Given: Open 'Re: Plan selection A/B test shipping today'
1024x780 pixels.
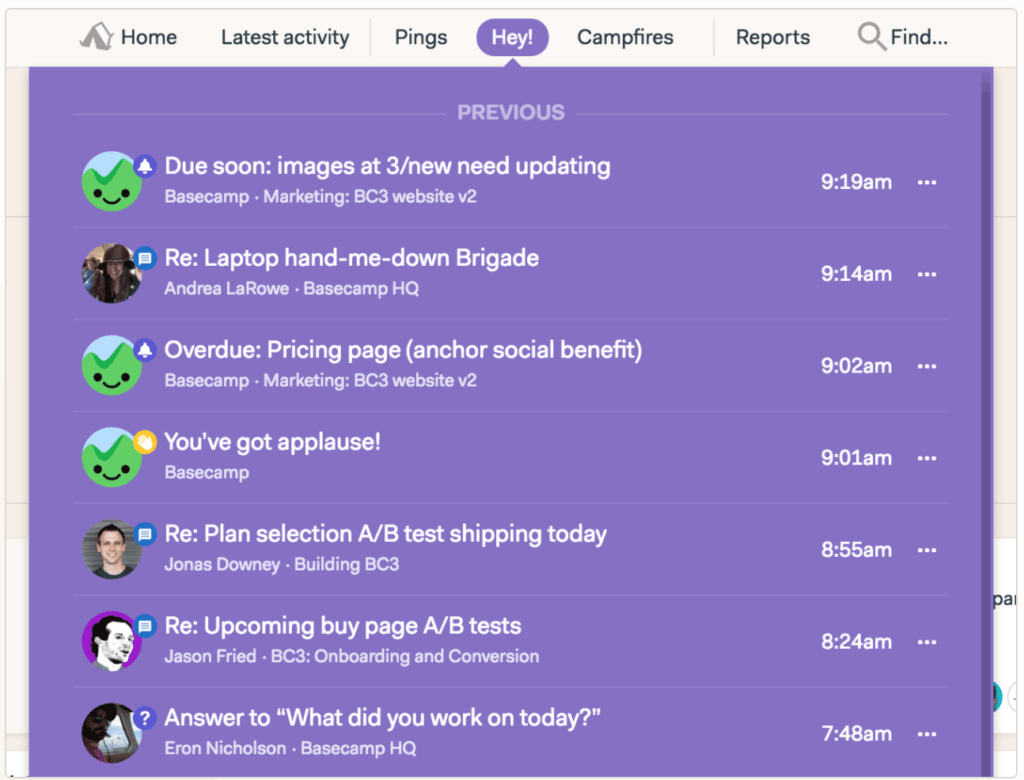Looking at the screenshot, I should 385,534.
